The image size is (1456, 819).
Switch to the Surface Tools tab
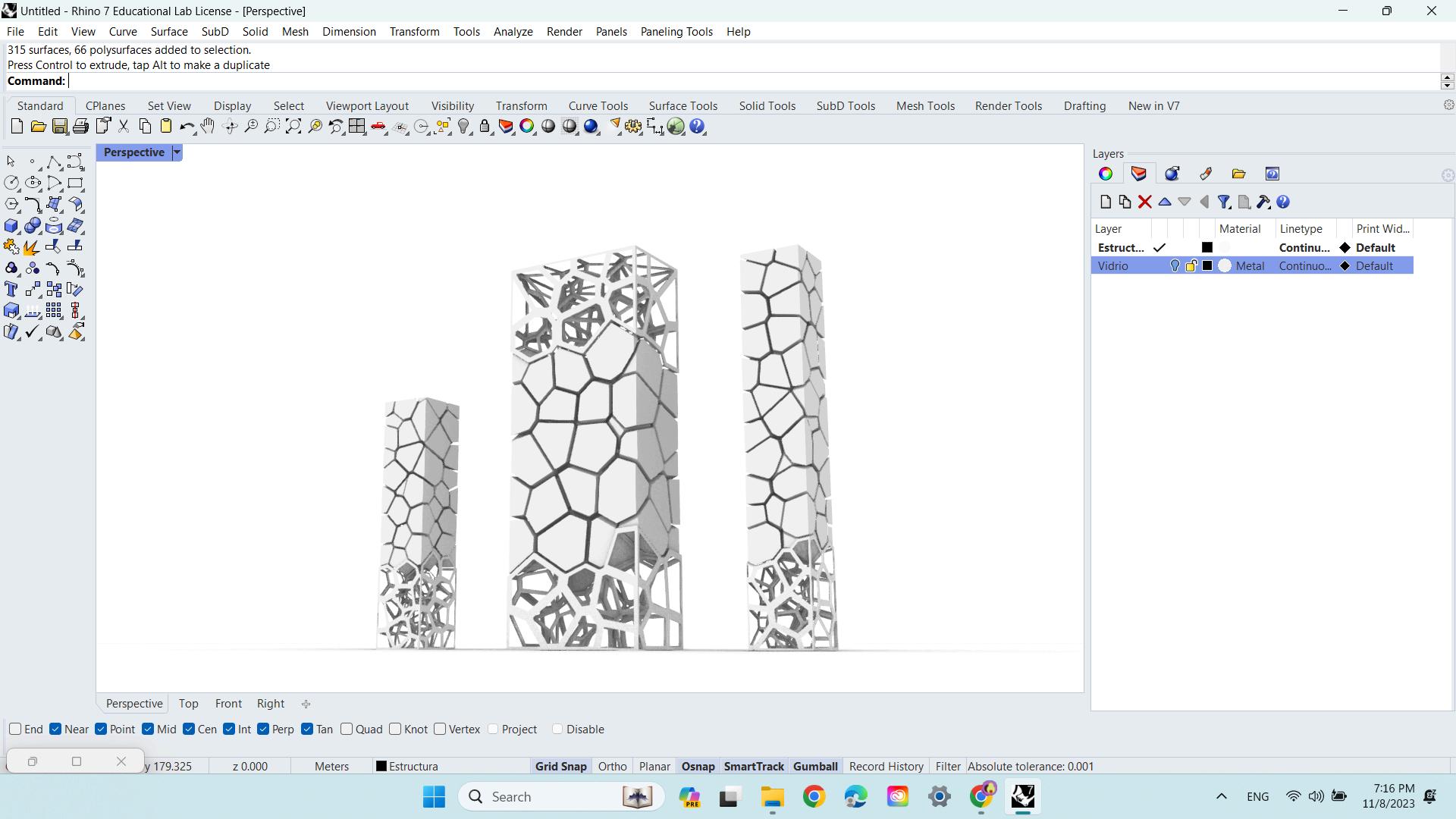click(682, 106)
